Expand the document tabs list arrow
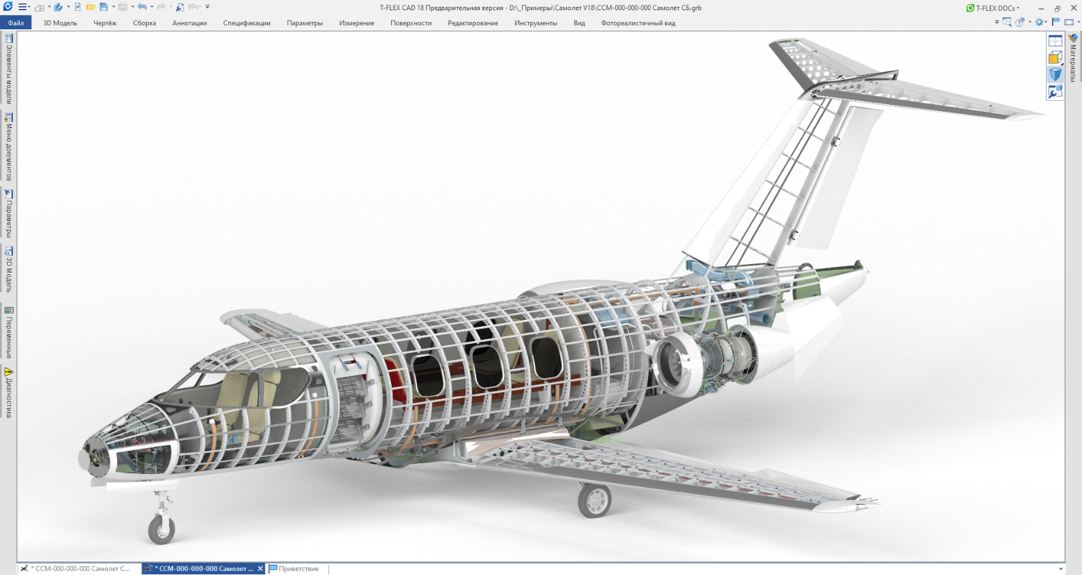This screenshot has height=575, width=1082. pos(1061,569)
